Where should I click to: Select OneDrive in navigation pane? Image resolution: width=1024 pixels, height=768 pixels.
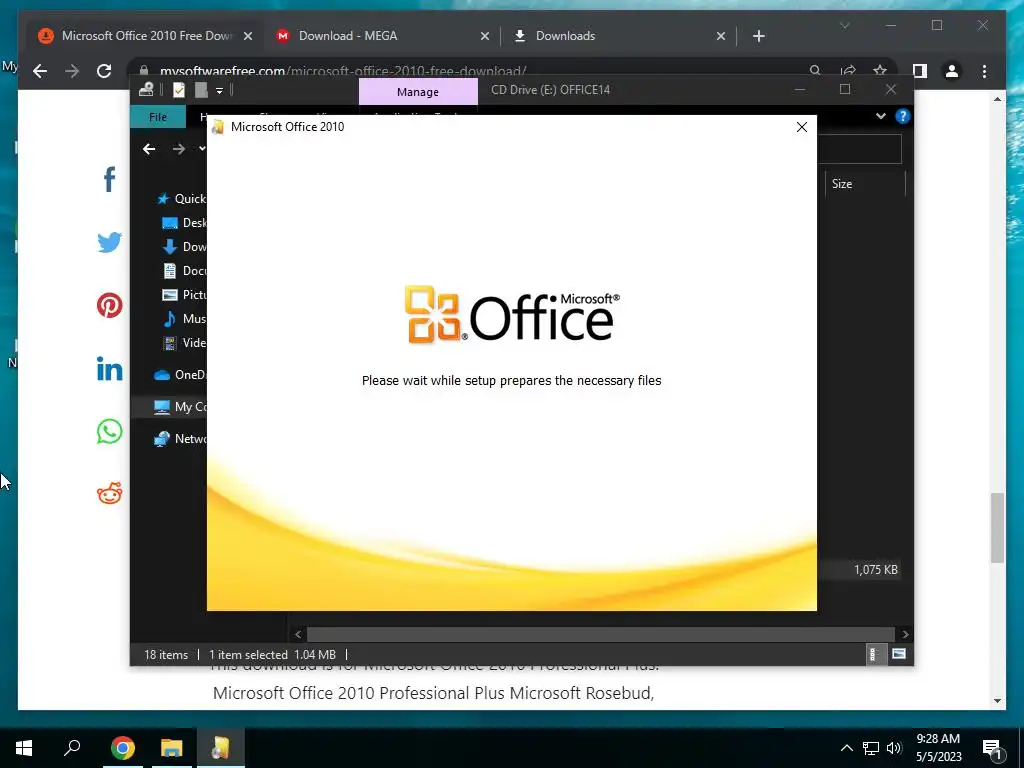[180, 375]
